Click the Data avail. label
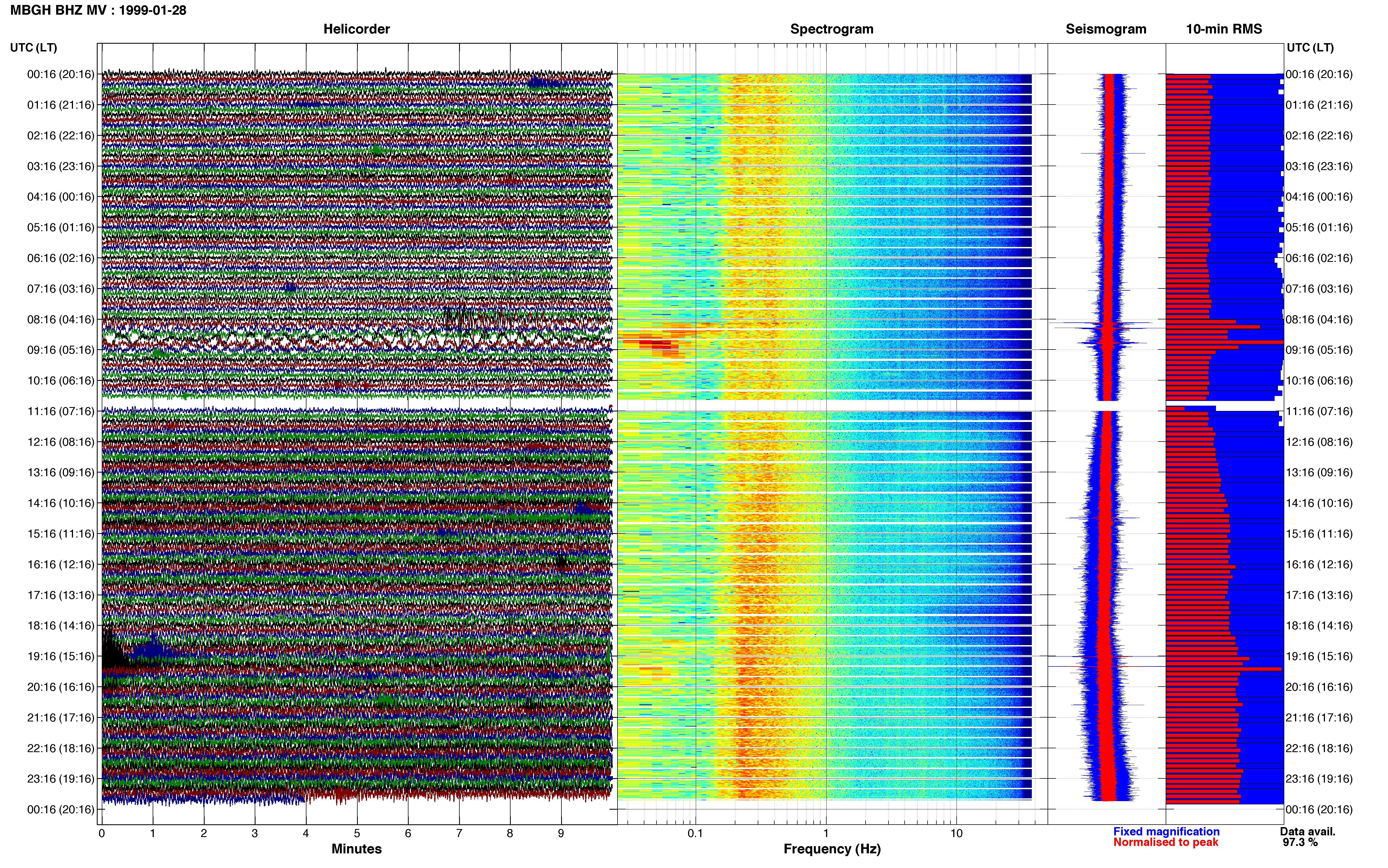The height and width of the screenshot is (868, 1388). pyautogui.click(x=1308, y=832)
